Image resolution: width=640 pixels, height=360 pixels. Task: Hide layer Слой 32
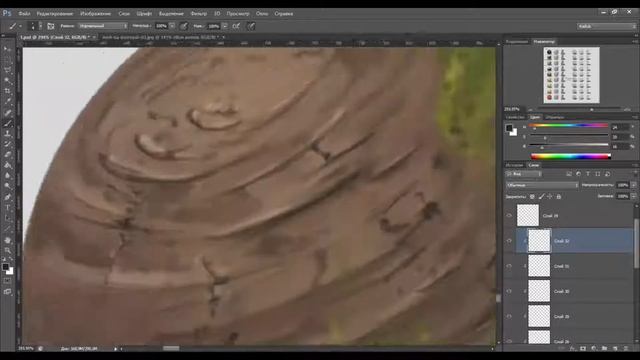coord(509,241)
